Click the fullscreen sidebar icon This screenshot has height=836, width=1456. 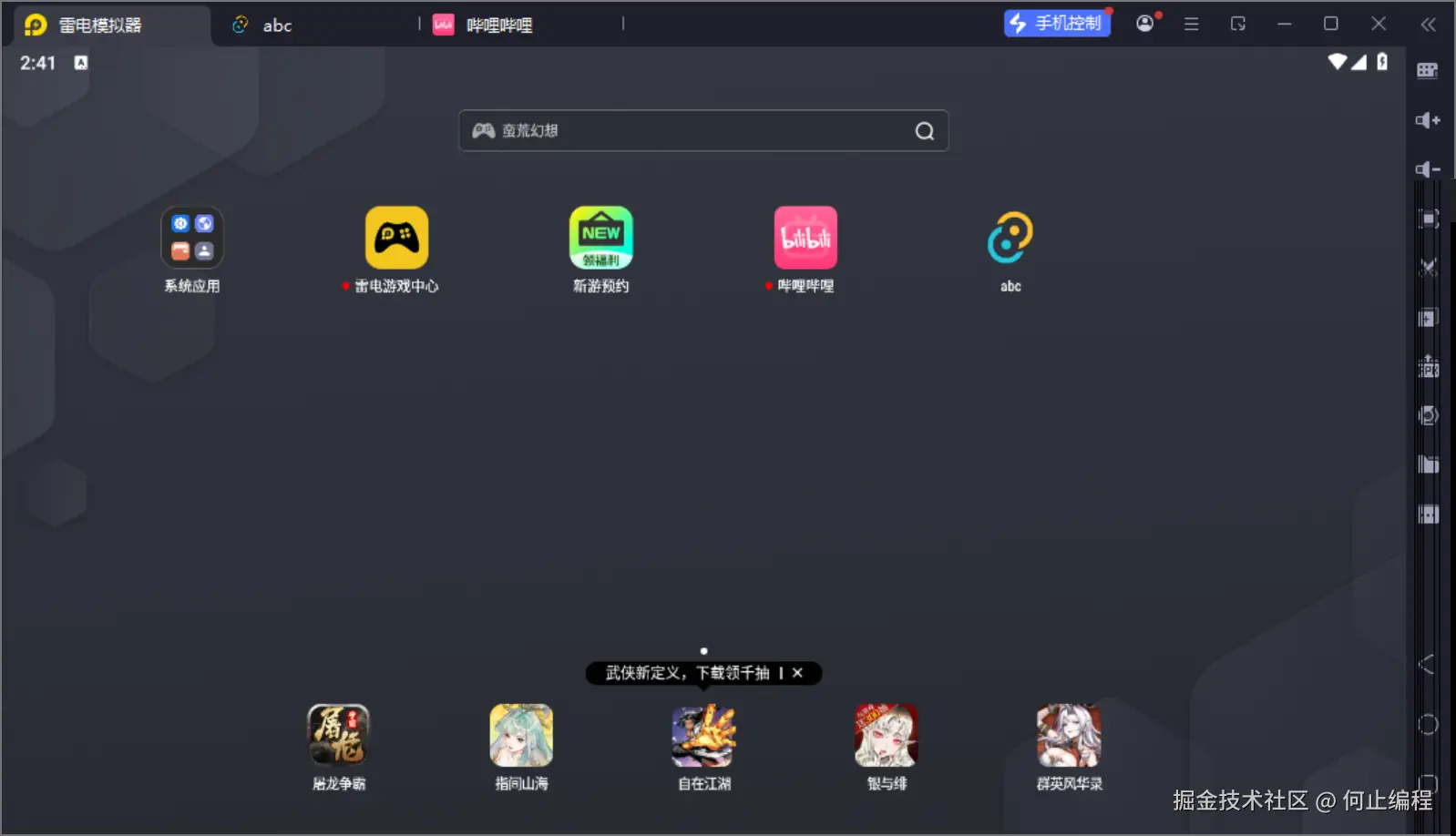1429,219
